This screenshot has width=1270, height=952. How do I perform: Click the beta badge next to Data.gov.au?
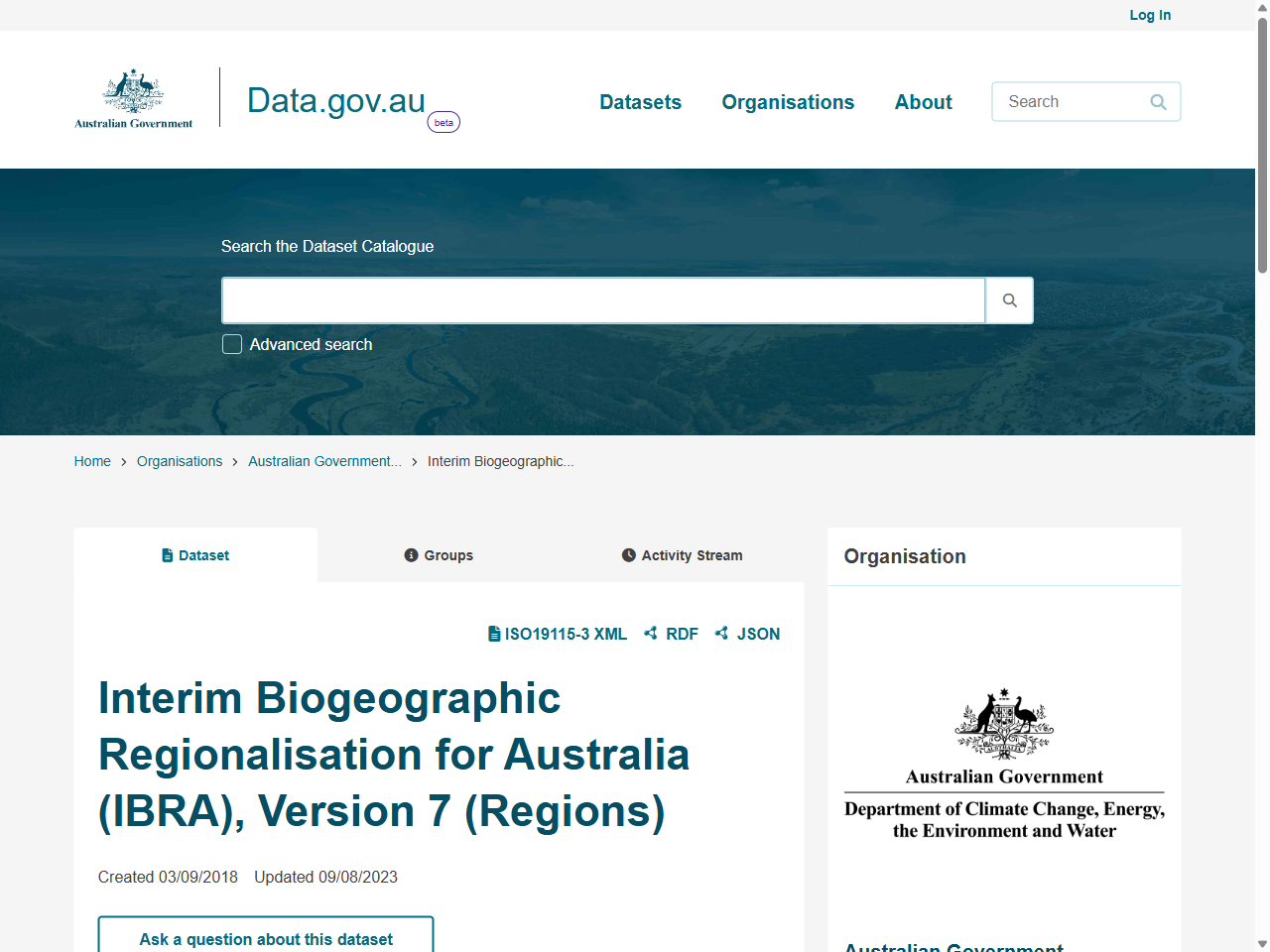444,123
